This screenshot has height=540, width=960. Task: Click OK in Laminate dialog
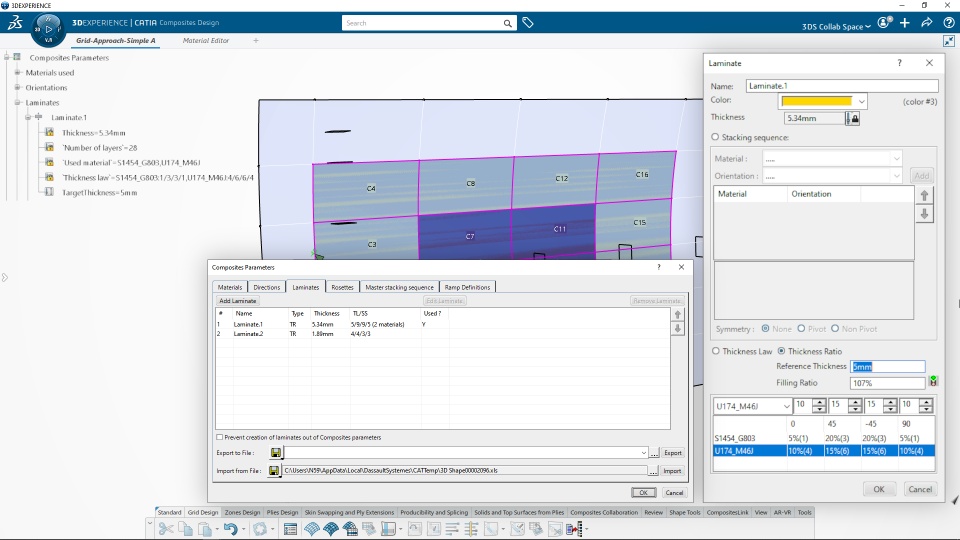879,489
